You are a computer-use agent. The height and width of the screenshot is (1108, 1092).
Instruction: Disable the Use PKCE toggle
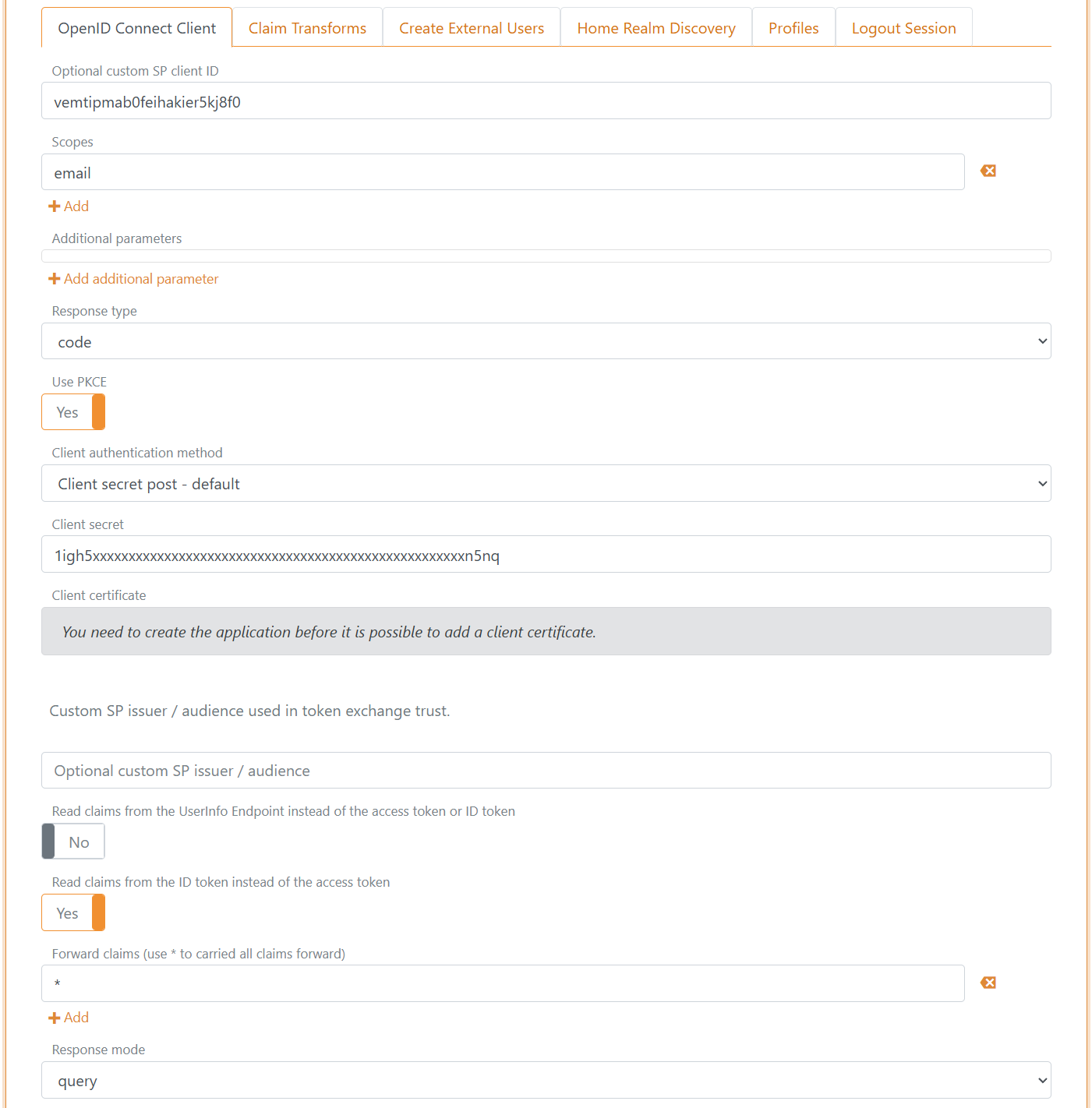tap(73, 411)
